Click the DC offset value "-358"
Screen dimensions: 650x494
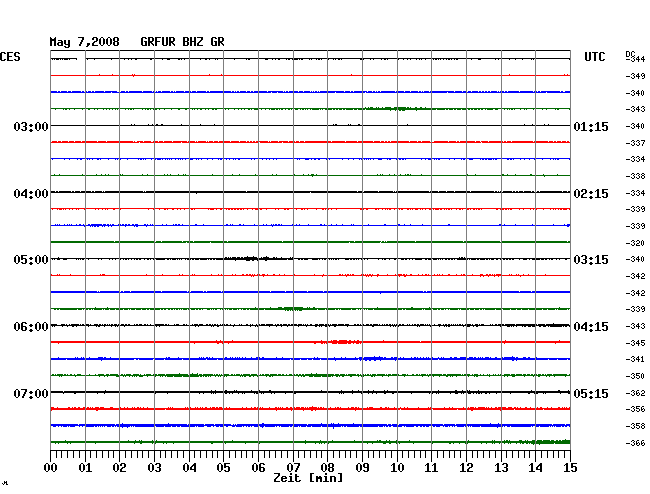tap(635, 426)
